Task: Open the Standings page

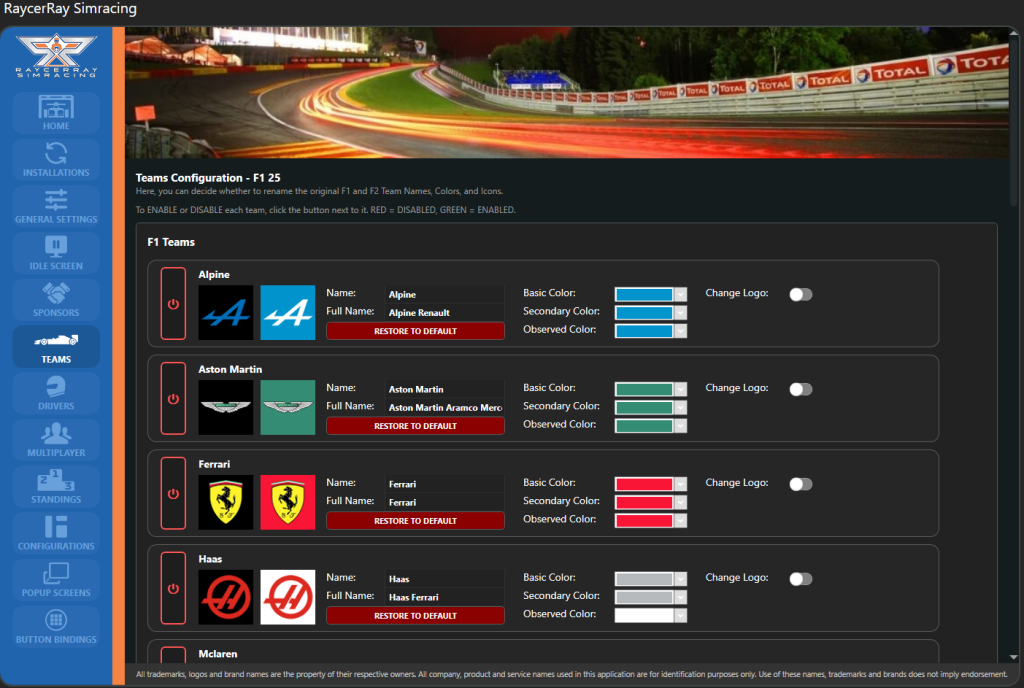Action: click(x=56, y=486)
